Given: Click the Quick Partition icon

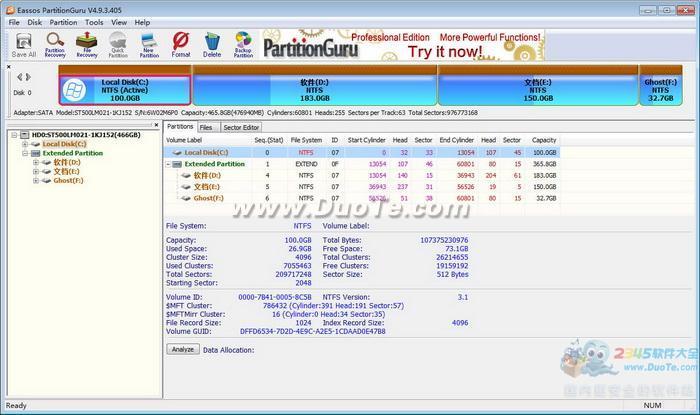Looking at the screenshot, I should (118, 45).
